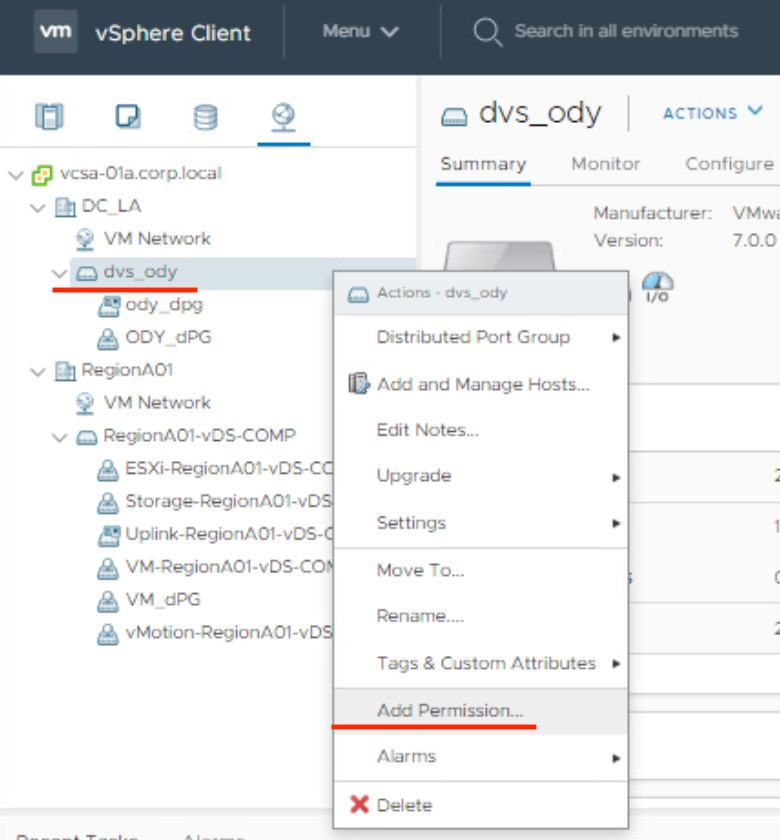Image resolution: width=780 pixels, height=840 pixels.
Task: Collapse the dvs_ody switch node
Action: coord(59,273)
